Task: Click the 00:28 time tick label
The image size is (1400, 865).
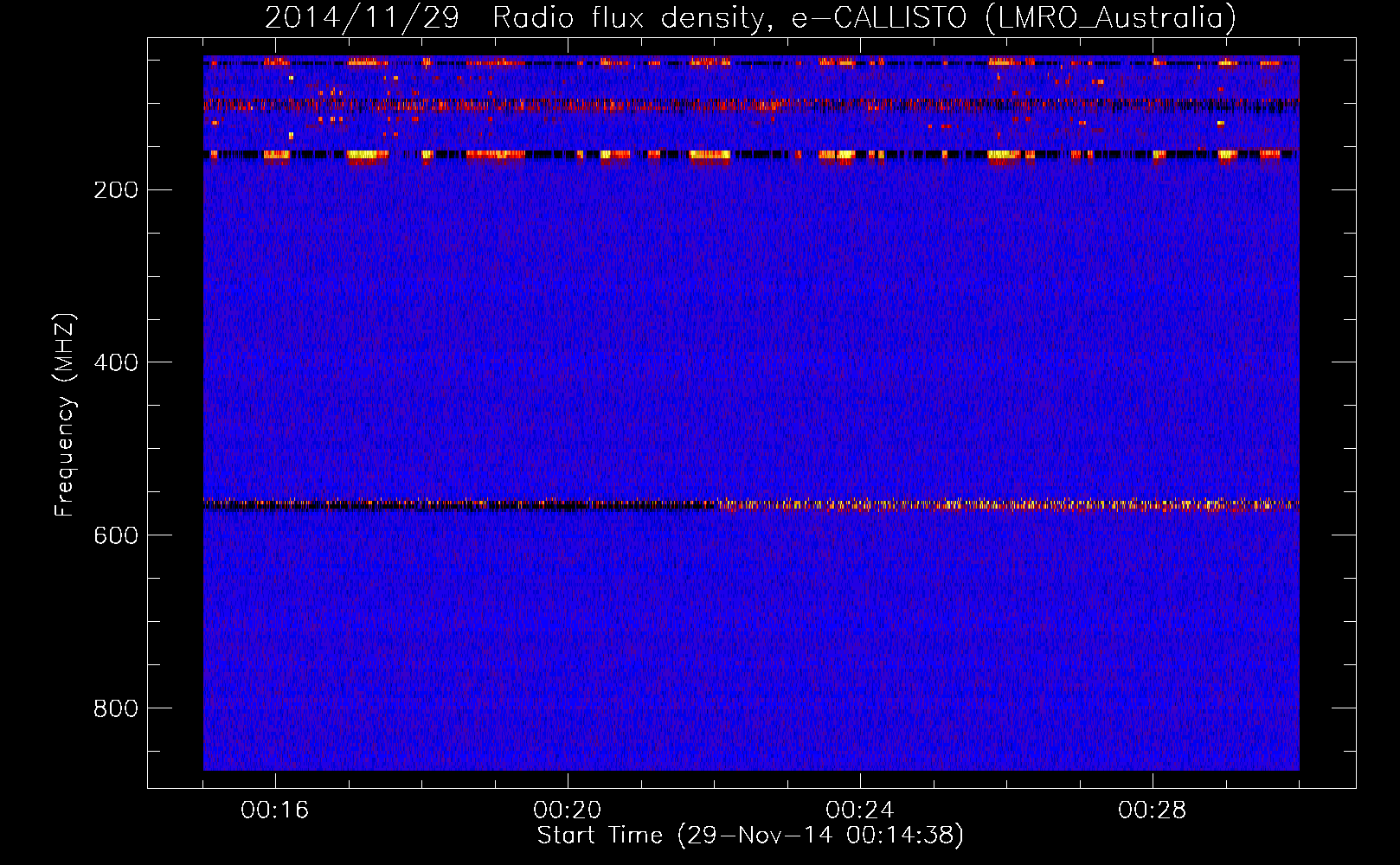Action: pos(1153,811)
